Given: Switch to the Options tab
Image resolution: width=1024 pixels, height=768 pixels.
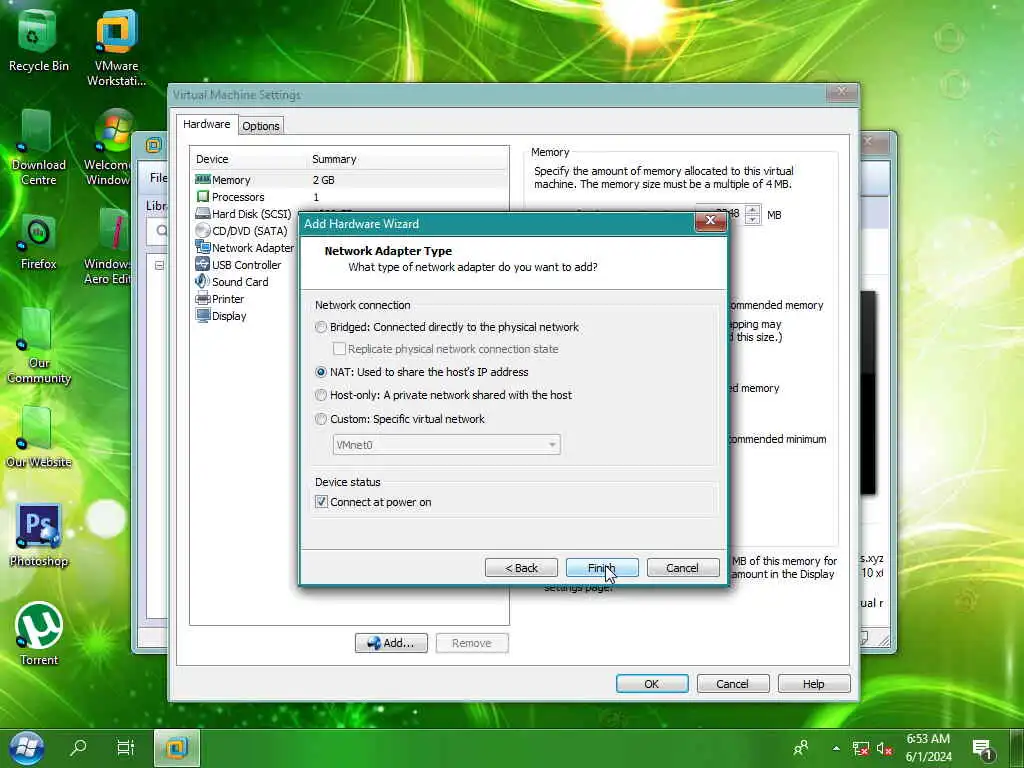Looking at the screenshot, I should tap(261, 126).
